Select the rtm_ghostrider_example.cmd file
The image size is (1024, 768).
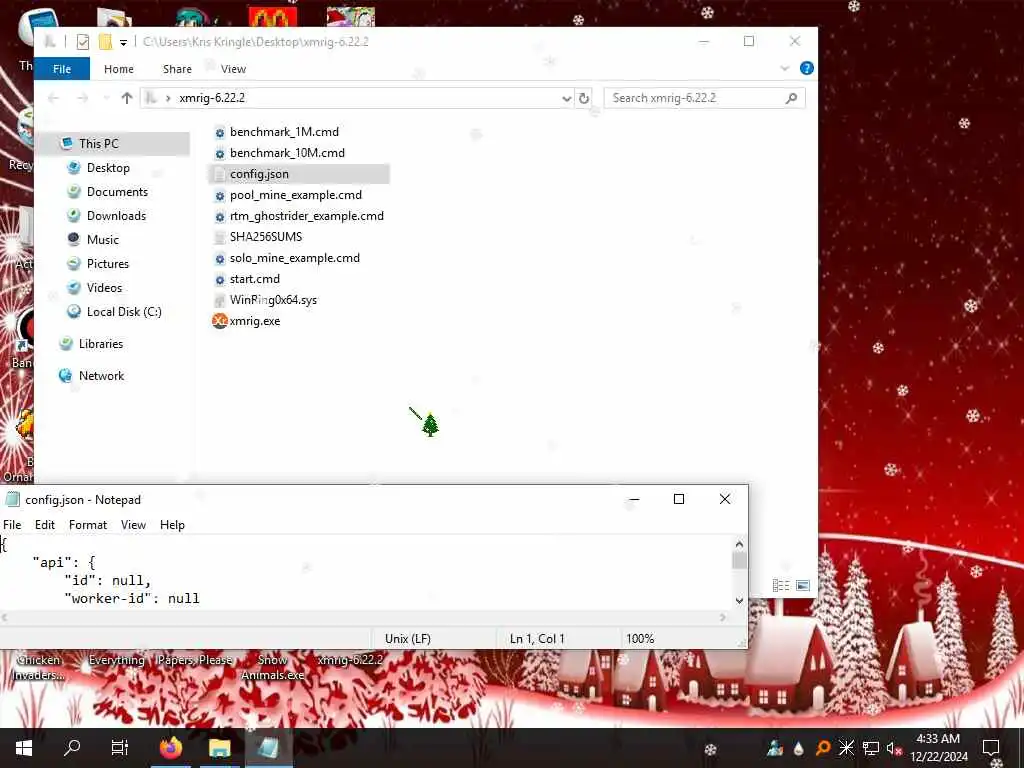(307, 216)
